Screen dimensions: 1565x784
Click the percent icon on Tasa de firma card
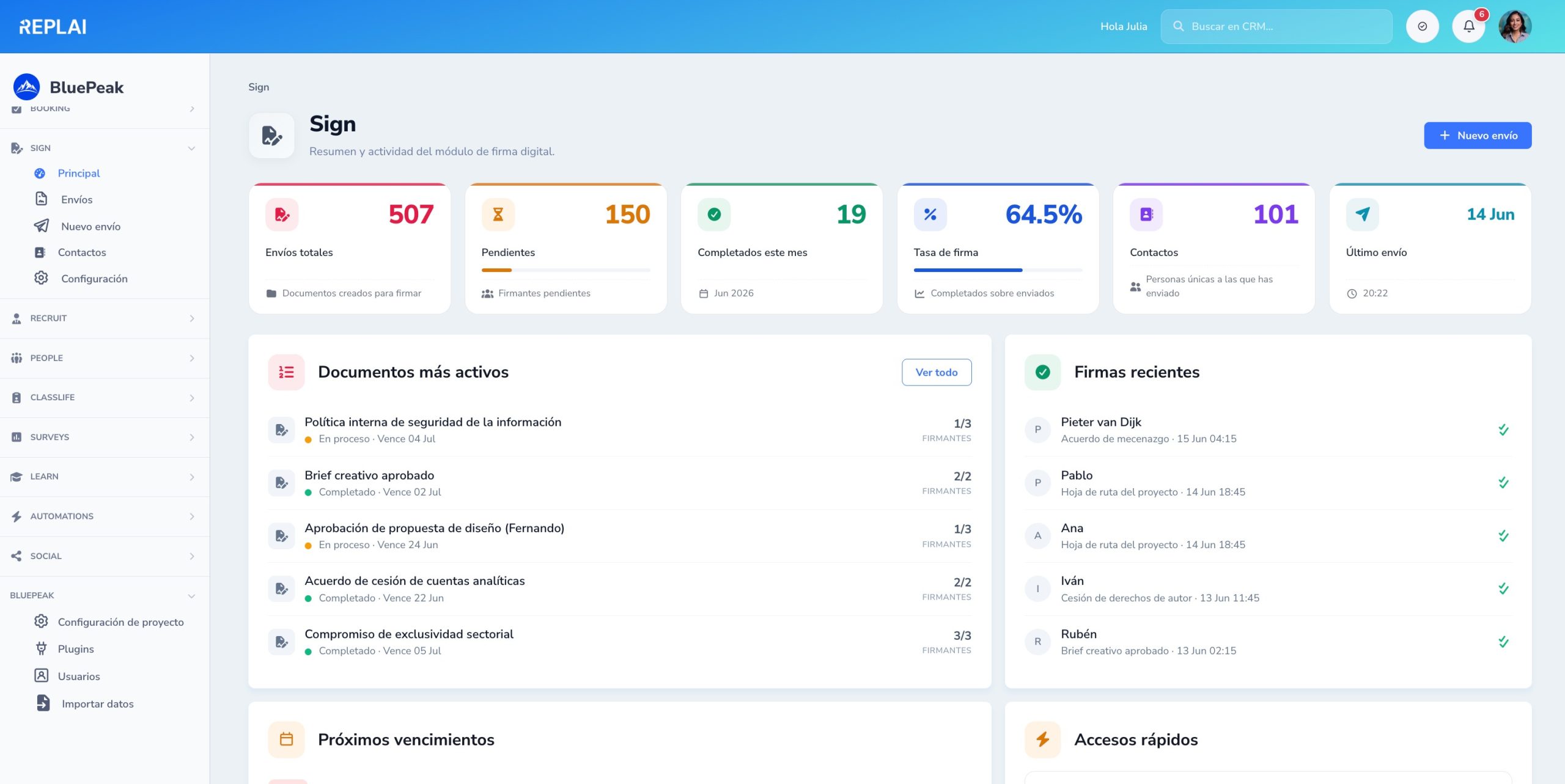(930, 214)
